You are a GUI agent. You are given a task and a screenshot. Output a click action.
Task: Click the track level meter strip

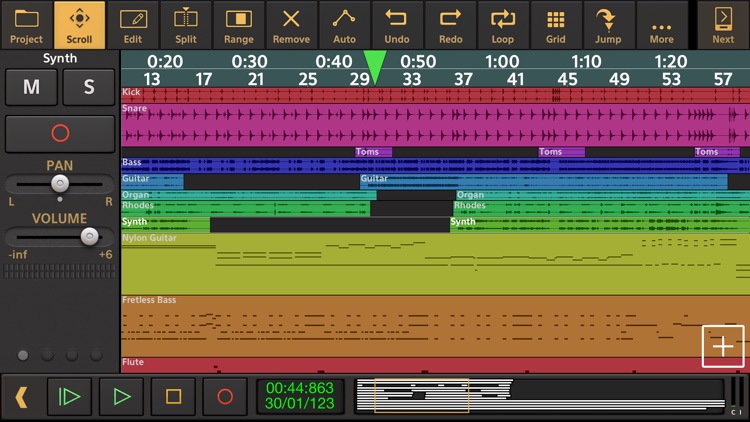(60, 271)
